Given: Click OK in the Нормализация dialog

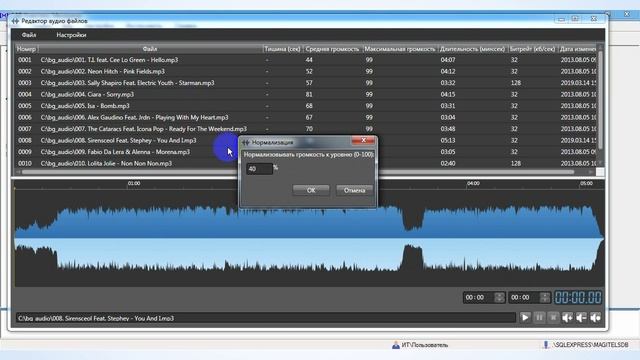Looking at the screenshot, I should click(x=311, y=190).
